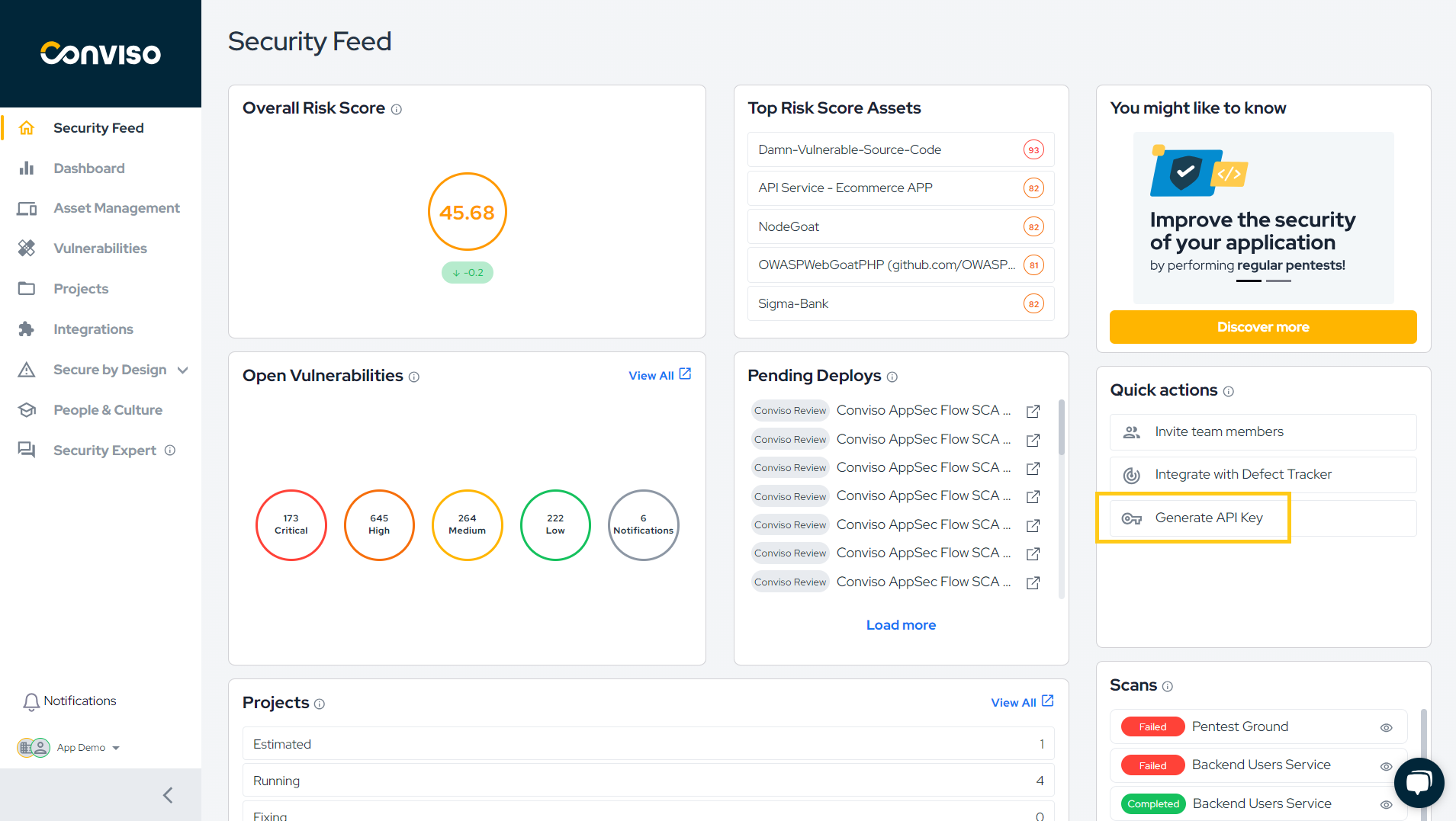
Task: Open the live chat bubble widget
Action: pyautogui.click(x=1419, y=782)
